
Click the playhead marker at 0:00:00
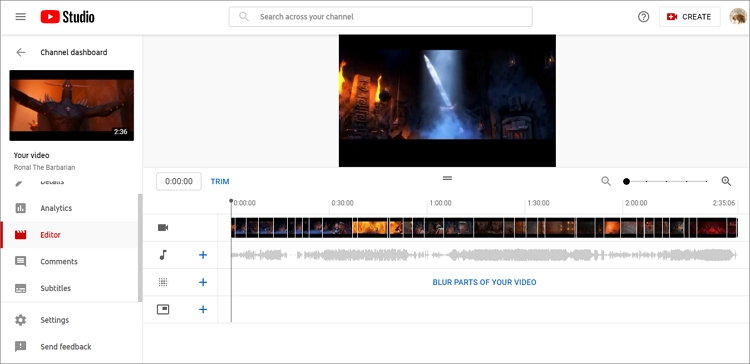pos(231,201)
